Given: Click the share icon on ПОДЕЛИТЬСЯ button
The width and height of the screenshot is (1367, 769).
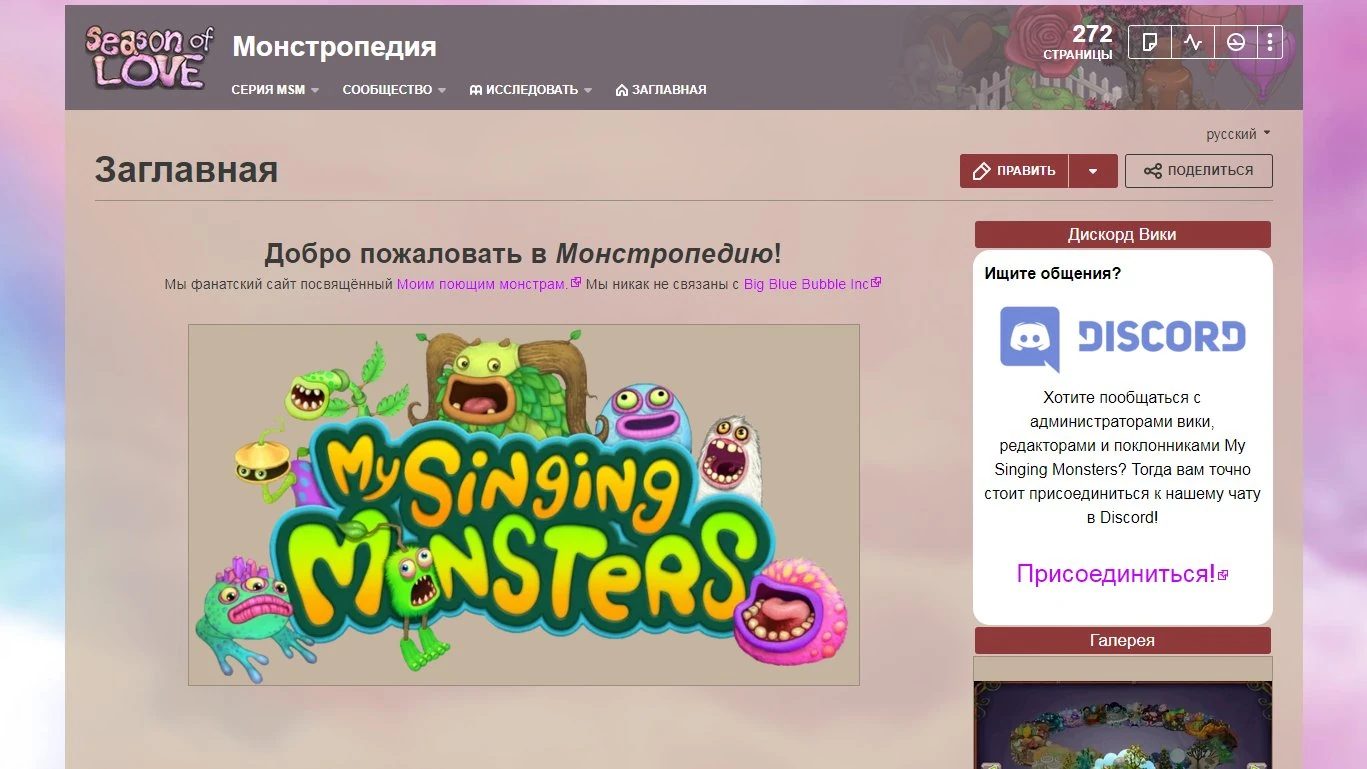Looking at the screenshot, I should (1153, 171).
